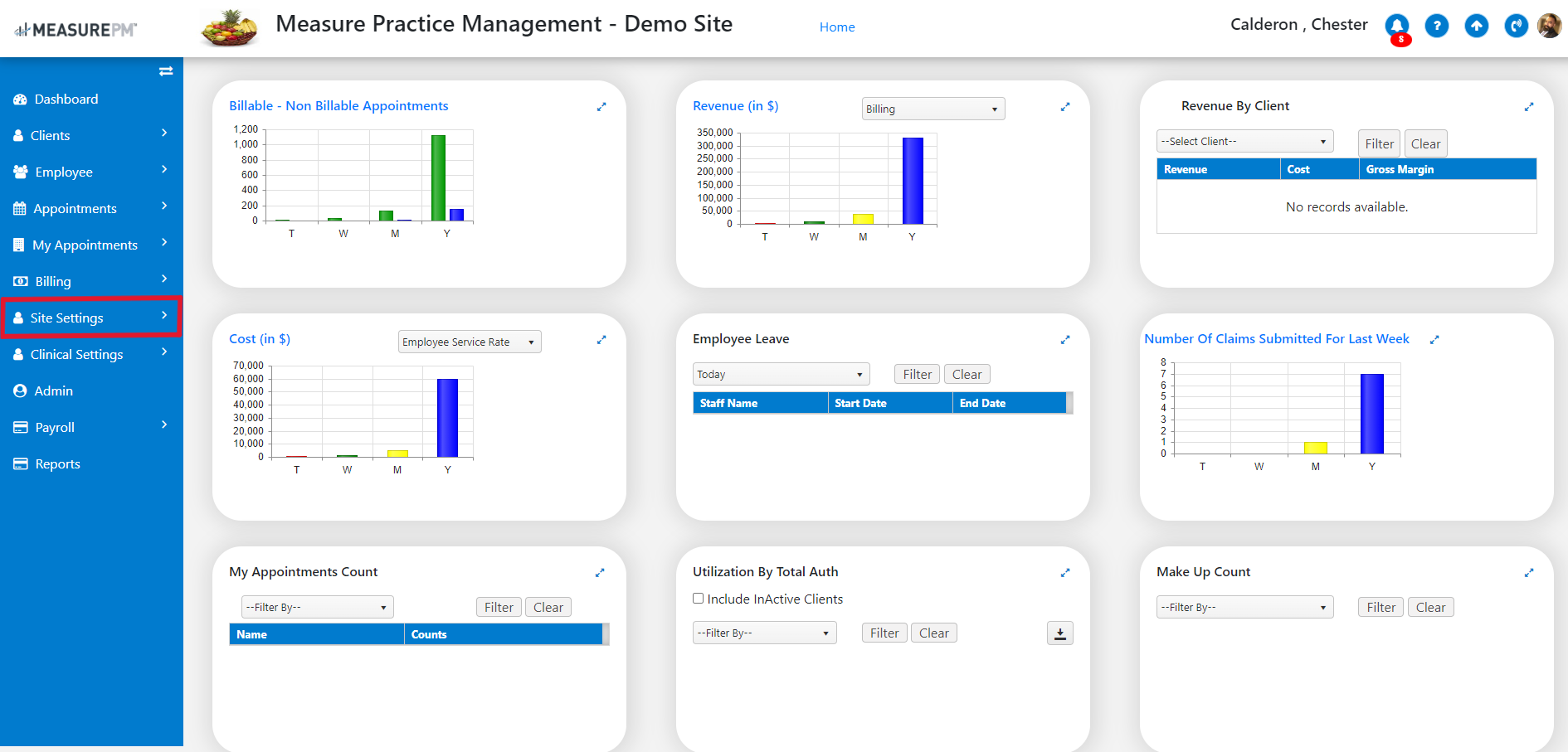This screenshot has width=1568, height=752.
Task: Click the MeasurePM logo
Action: tap(75, 30)
